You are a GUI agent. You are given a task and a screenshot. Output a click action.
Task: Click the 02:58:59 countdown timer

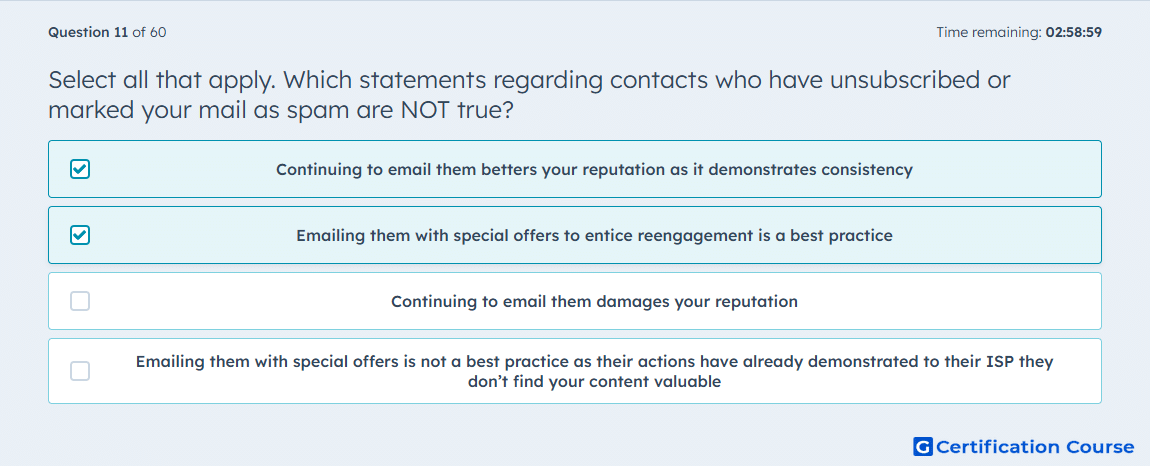[x=1074, y=32]
